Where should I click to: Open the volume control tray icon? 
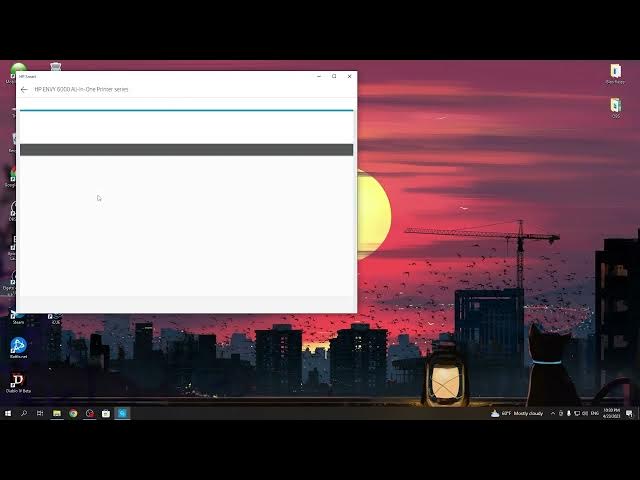(584, 413)
